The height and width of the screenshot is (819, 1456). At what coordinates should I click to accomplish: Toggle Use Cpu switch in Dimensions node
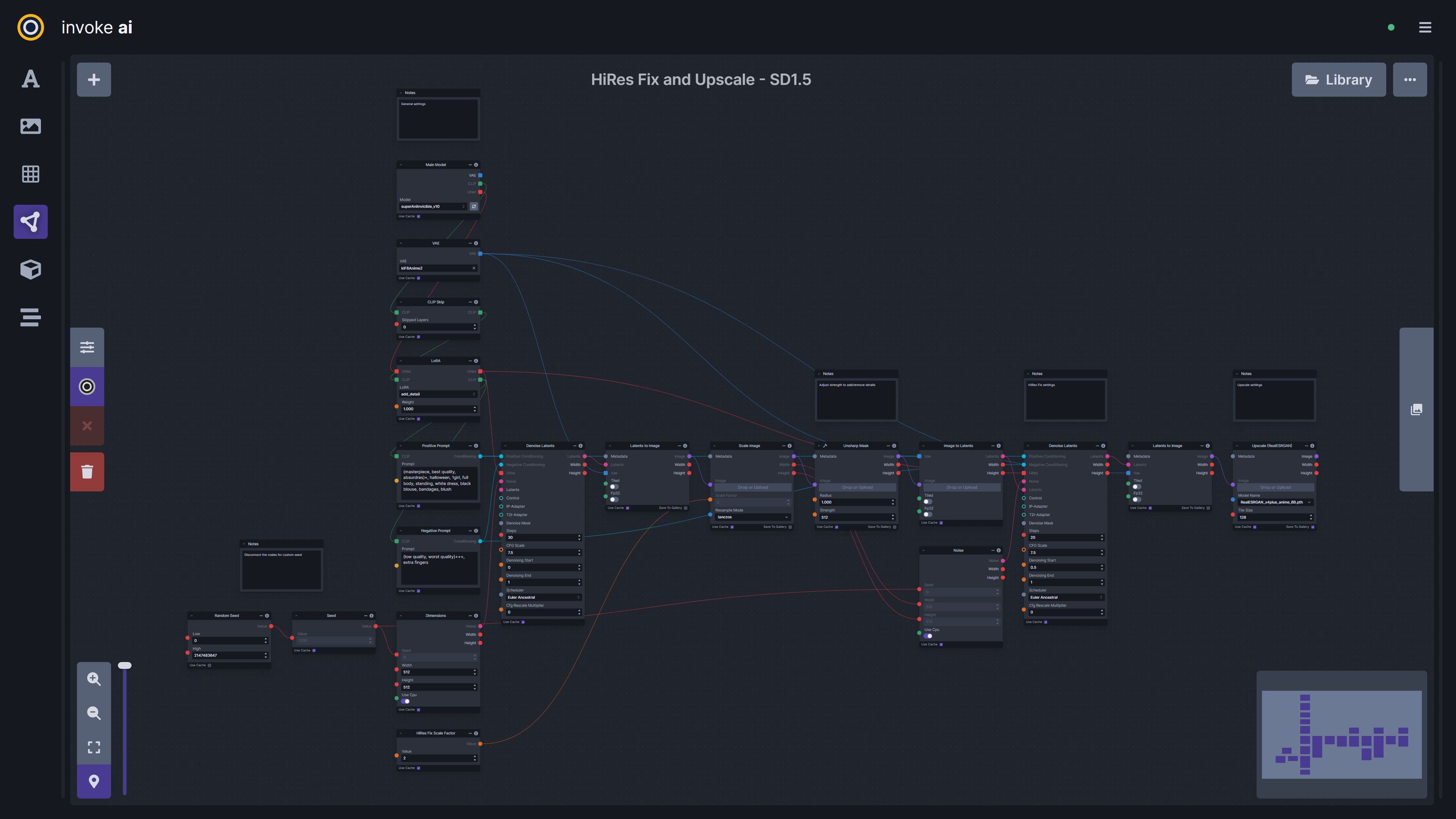click(406, 701)
